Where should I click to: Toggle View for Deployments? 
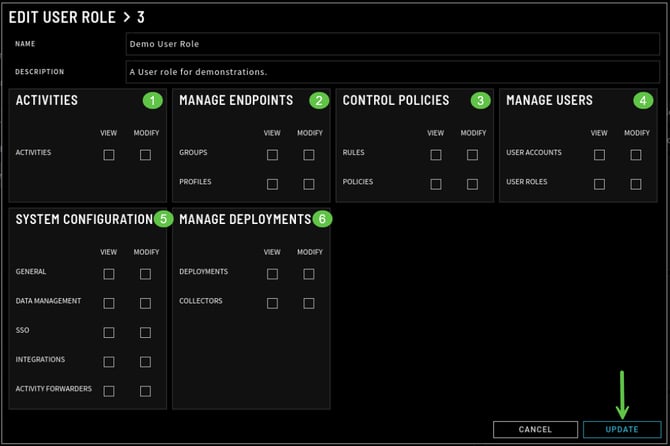pyautogui.click(x=272, y=274)
